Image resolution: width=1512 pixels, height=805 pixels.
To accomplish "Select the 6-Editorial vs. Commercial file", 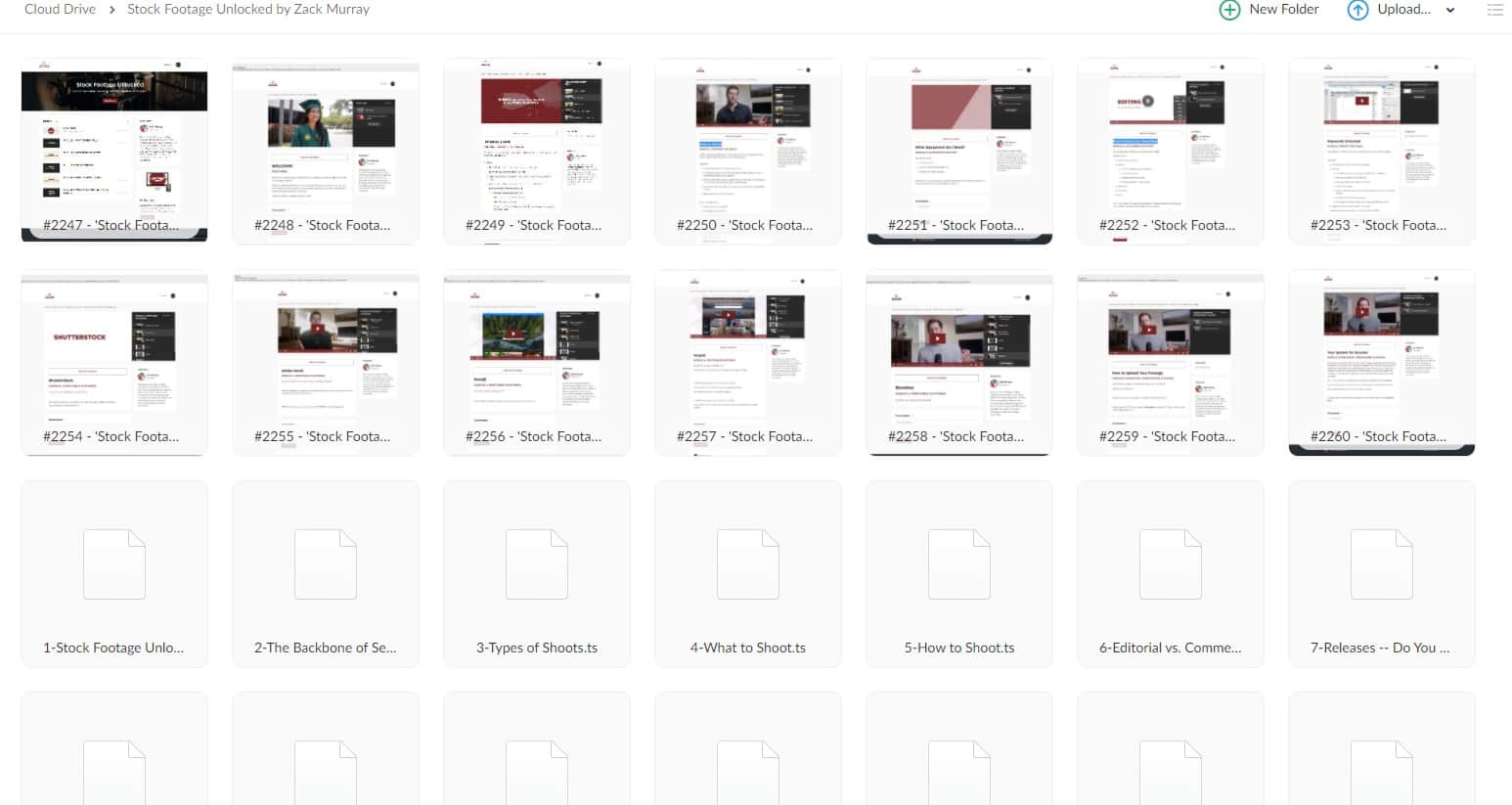I will coord(1170,574).
